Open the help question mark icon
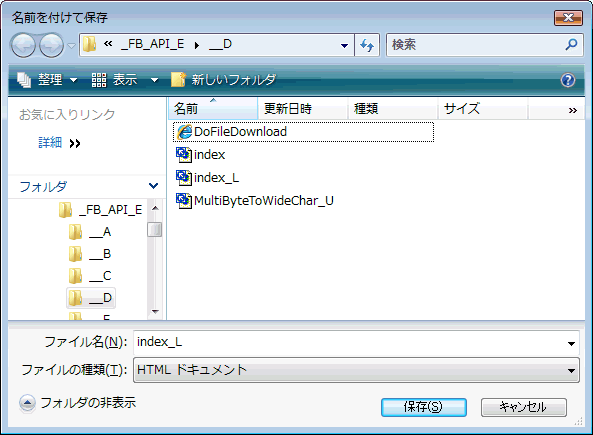The height and width of the screenshot is (435, 593). [568, 80]
